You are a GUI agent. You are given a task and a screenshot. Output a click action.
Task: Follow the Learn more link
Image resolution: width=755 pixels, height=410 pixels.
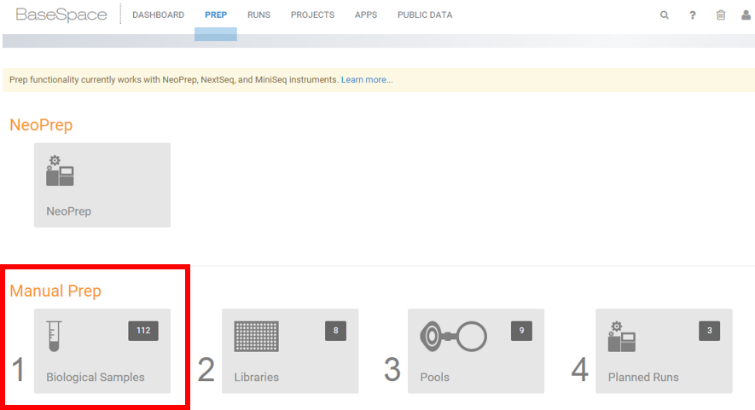tap(367, 80)
